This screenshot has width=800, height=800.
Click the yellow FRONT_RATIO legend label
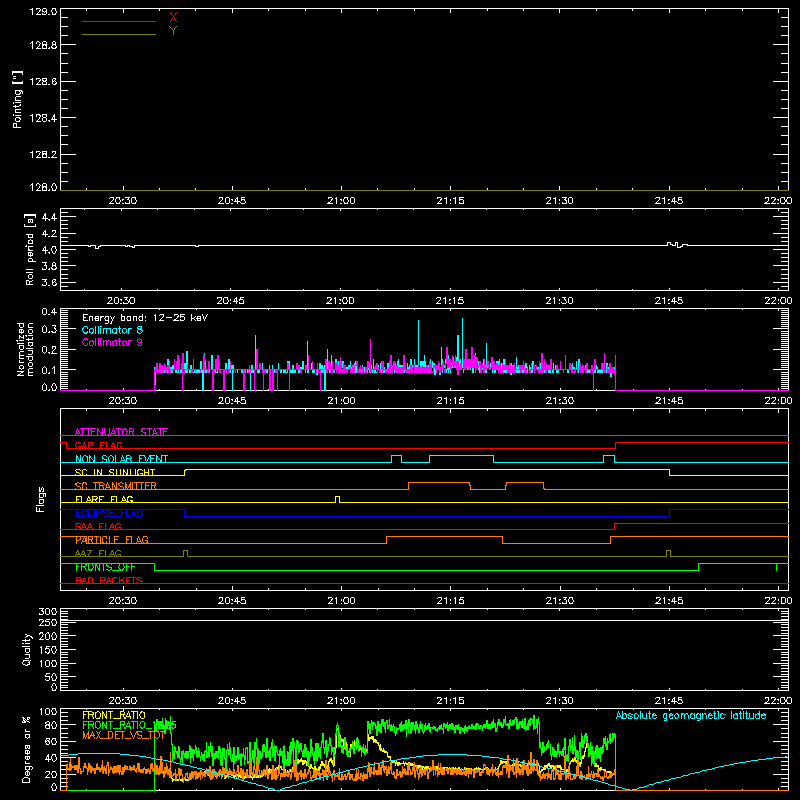[114, 715]
